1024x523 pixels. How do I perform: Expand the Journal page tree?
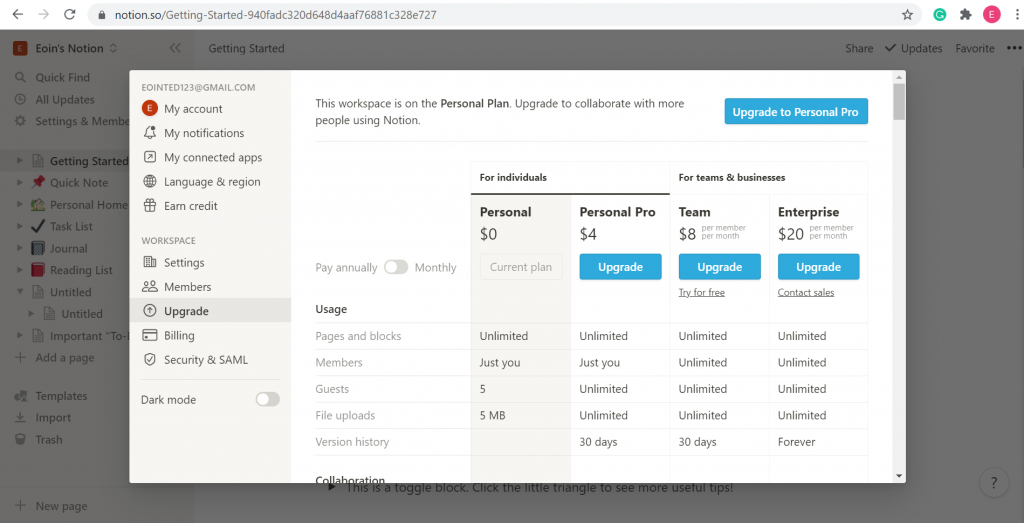(x=20, y=248)
